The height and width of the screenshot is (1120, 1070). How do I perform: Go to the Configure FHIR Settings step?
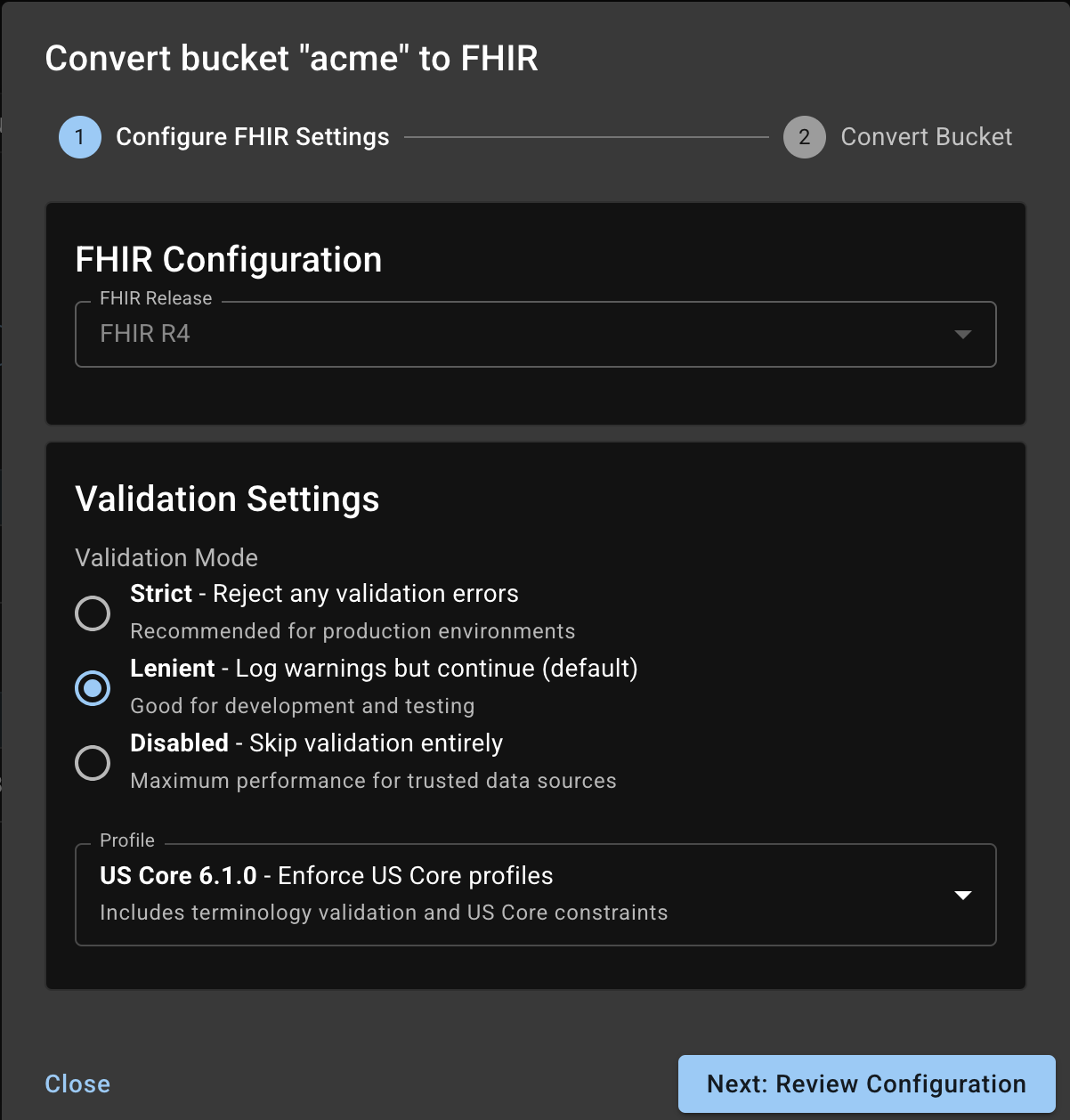[x=253, y=137]
